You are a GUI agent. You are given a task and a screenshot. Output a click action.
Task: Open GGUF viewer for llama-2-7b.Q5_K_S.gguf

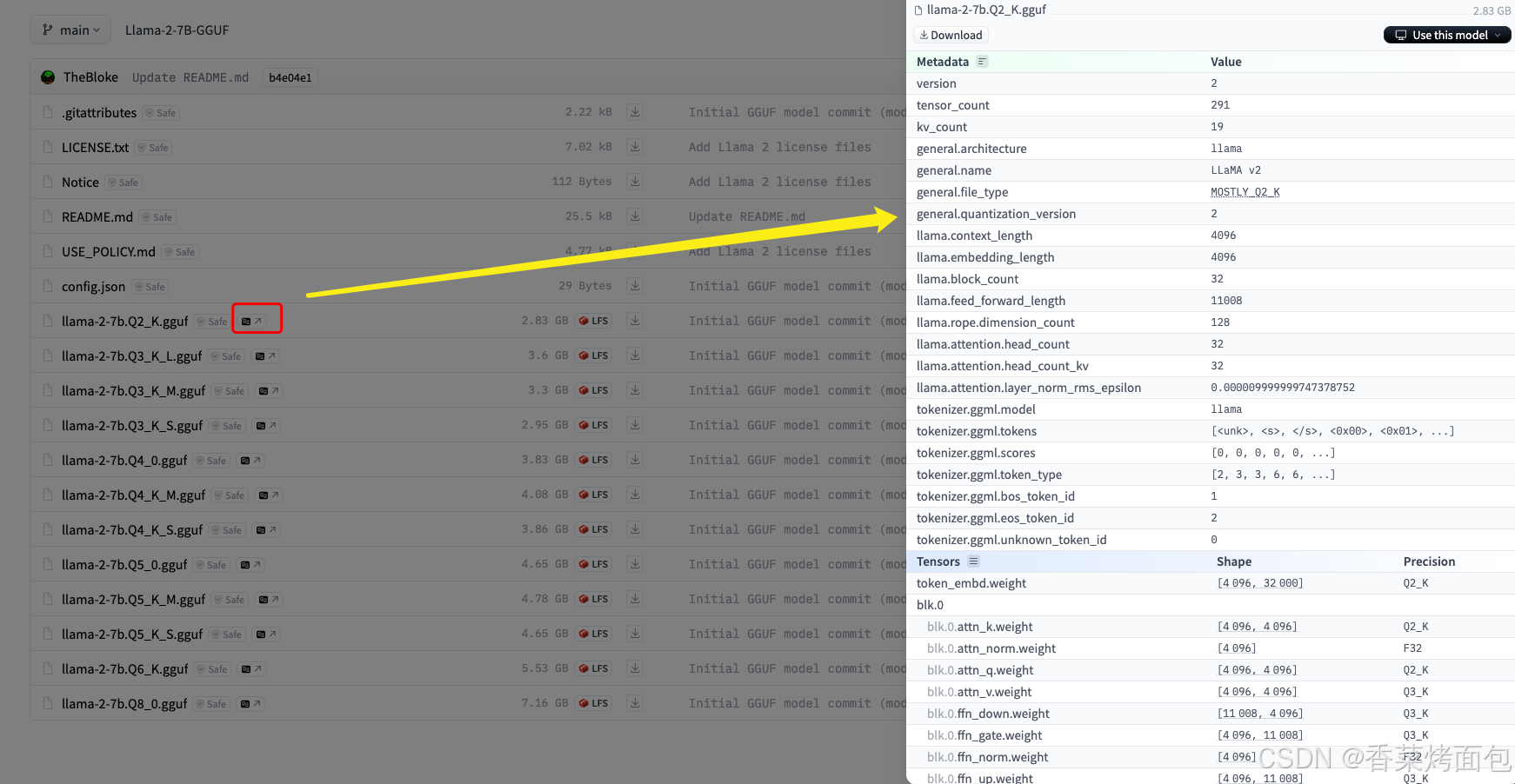point(266,635)
